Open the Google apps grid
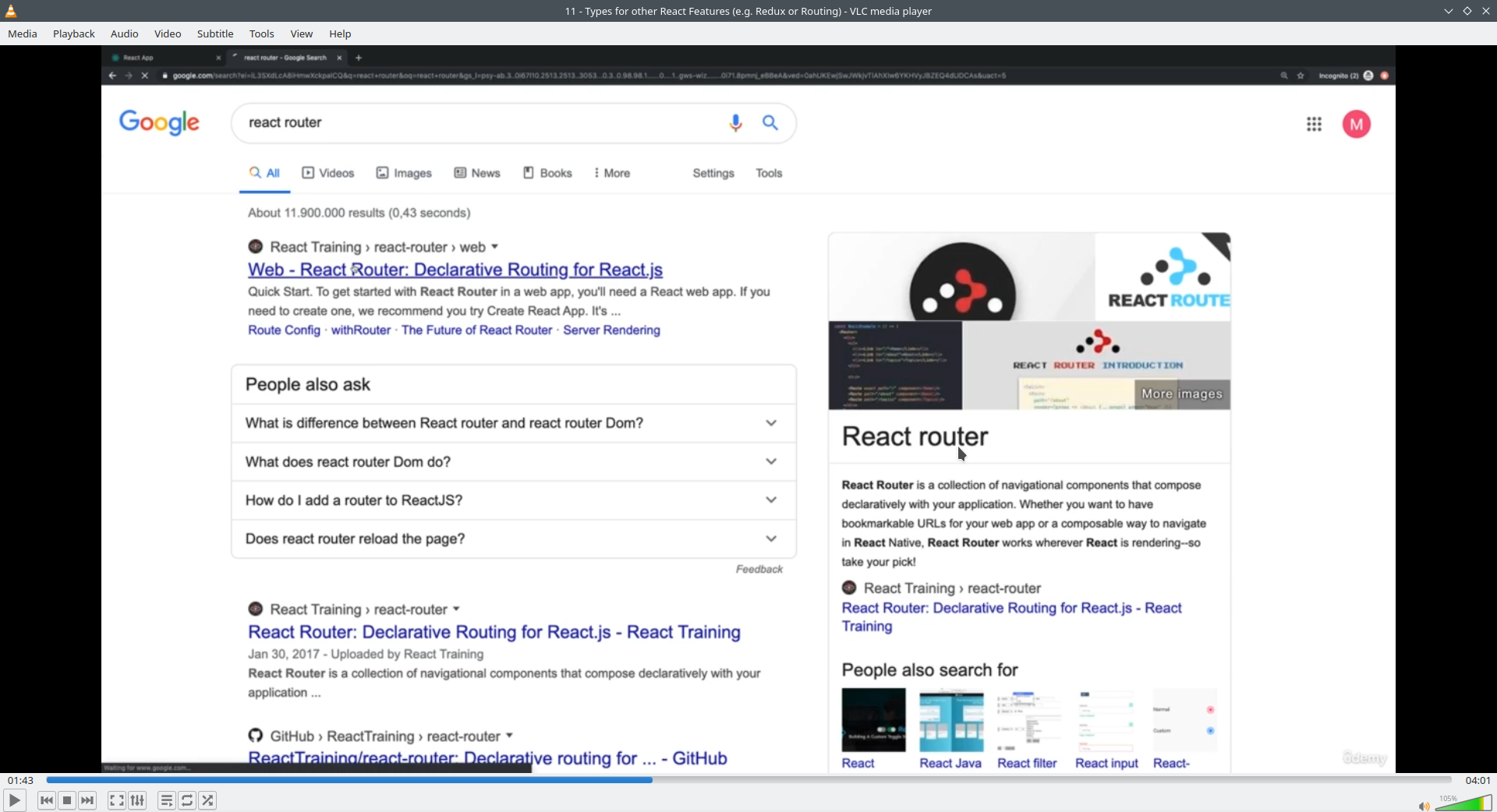This screenshot has width=1497, height=812. click(1314, 125)
